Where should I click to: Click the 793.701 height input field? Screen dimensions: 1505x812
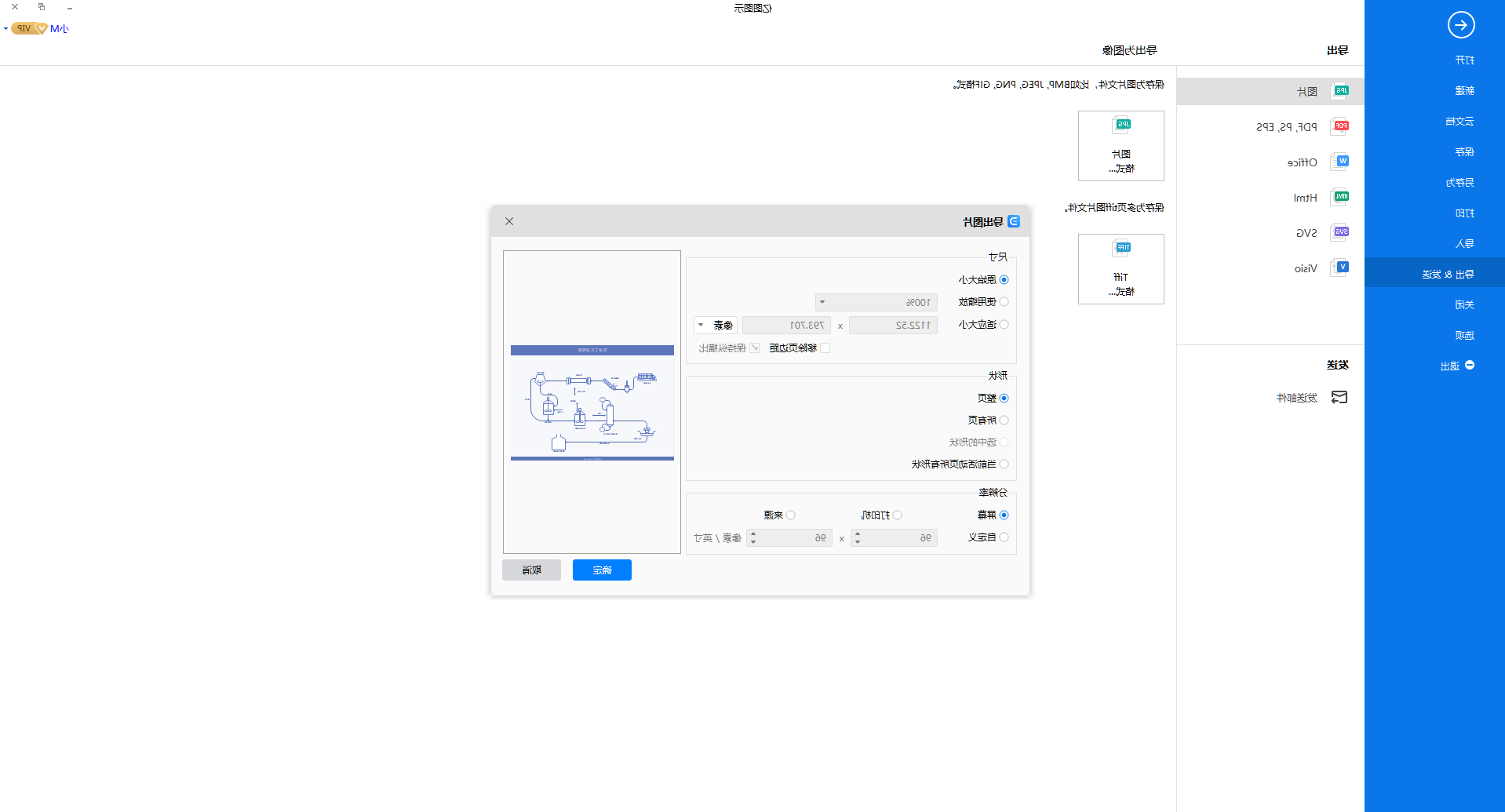[786, 325]
